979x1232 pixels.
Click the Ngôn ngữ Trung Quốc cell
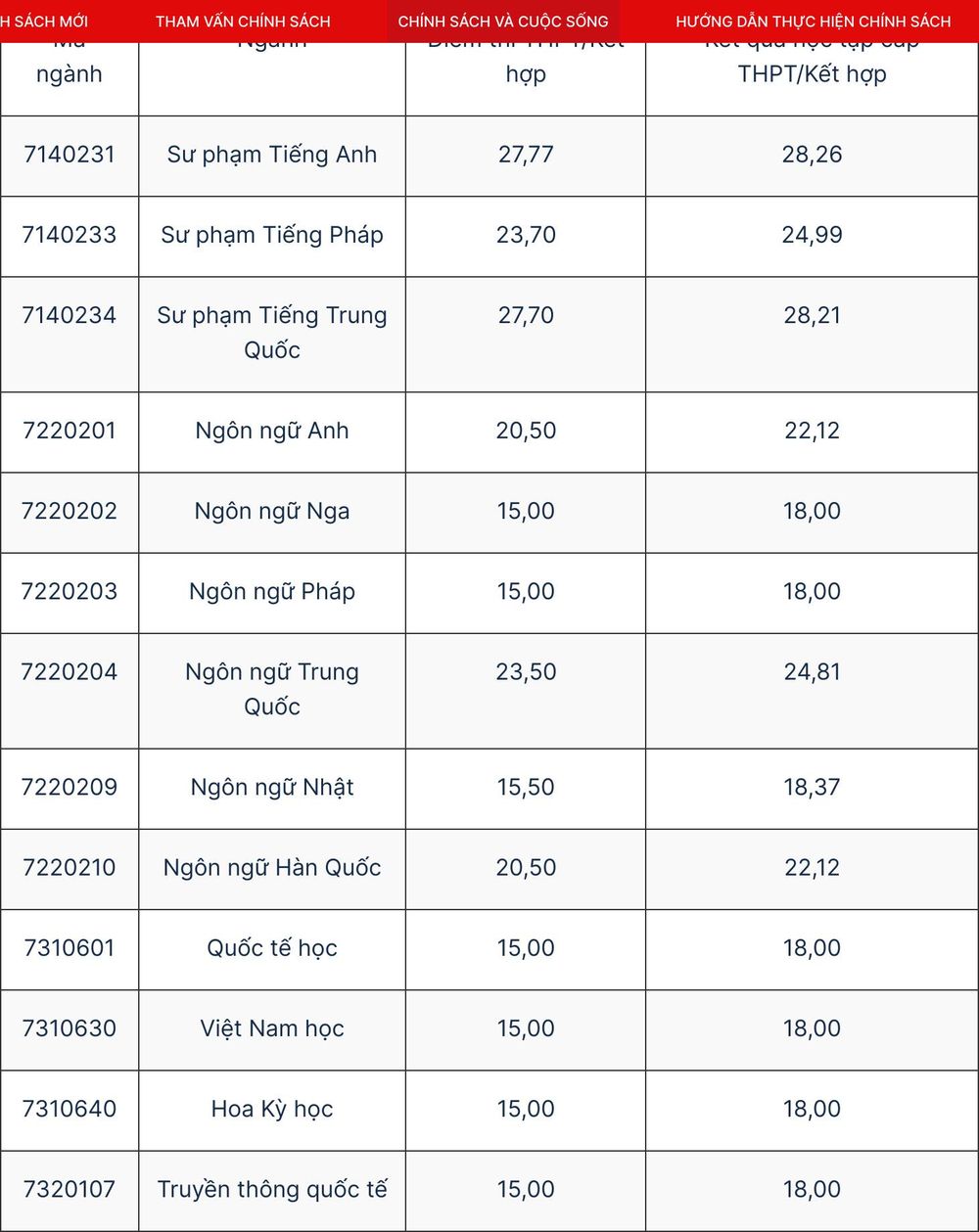[272, 690]
